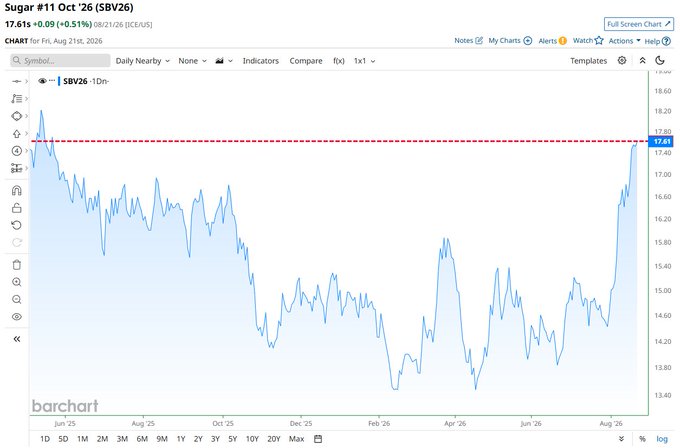The width and height of the screenshot is (680, 448).
Task: Open the Actions dropdown menu
Action: (x=624, y=41)
